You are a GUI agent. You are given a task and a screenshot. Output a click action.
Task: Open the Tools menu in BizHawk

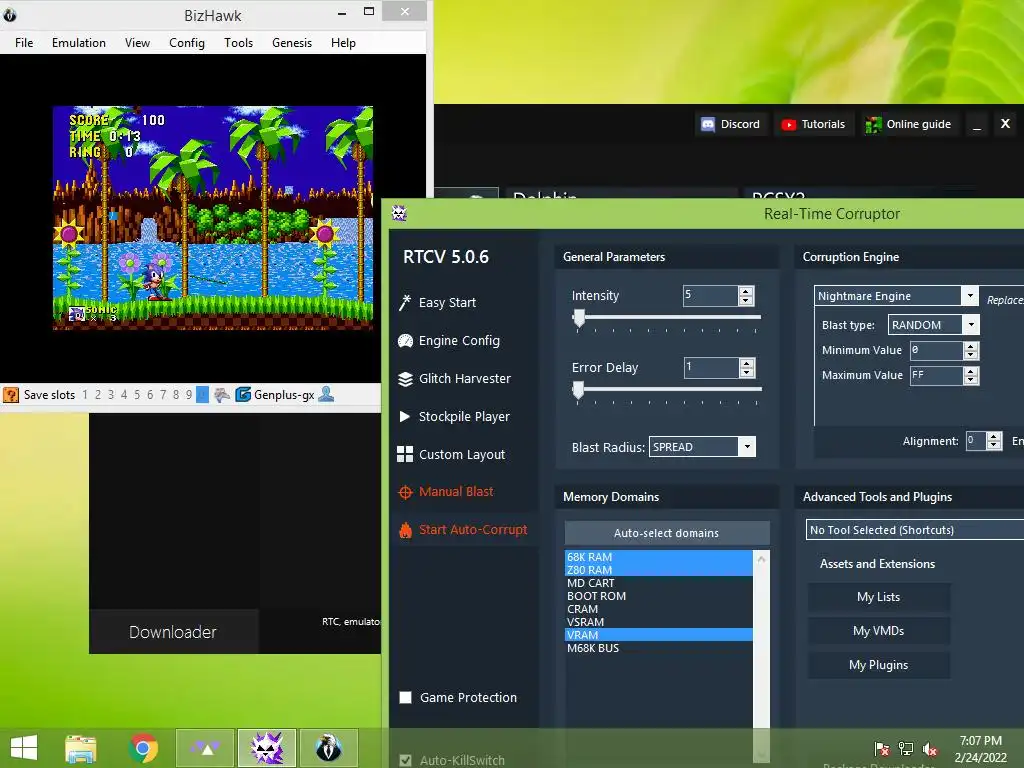(238, 42)
